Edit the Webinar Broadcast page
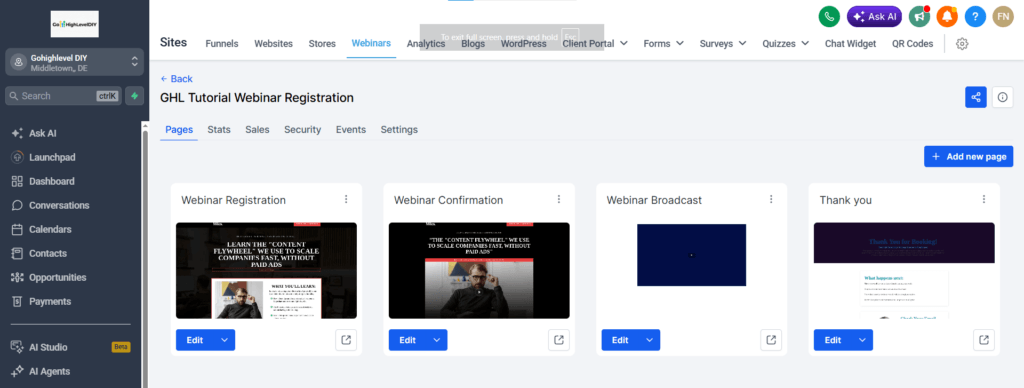1024x388 pixels. click(x=620, y=340)
